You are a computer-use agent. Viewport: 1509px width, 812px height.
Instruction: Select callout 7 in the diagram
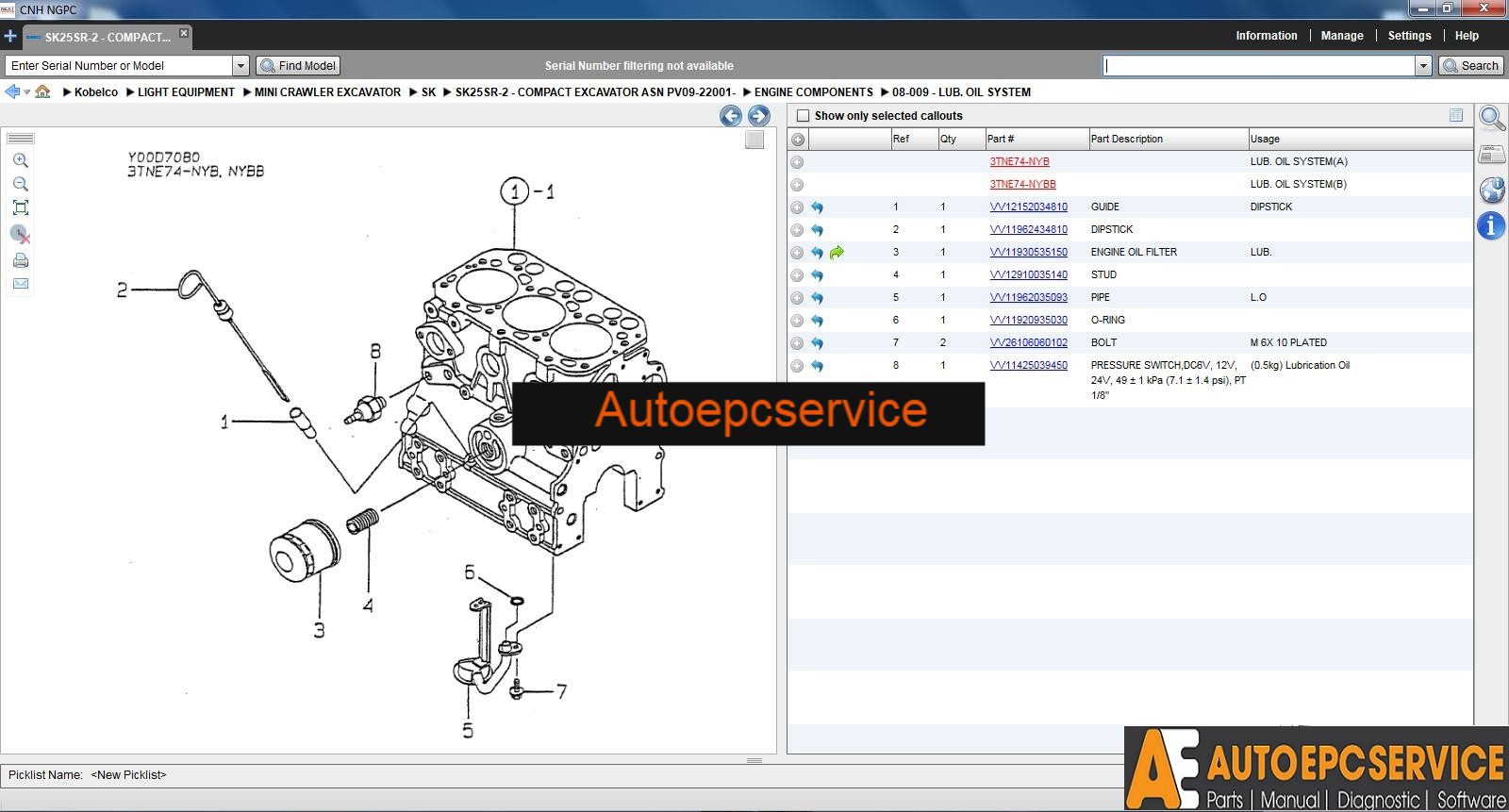tap(562, 691)
